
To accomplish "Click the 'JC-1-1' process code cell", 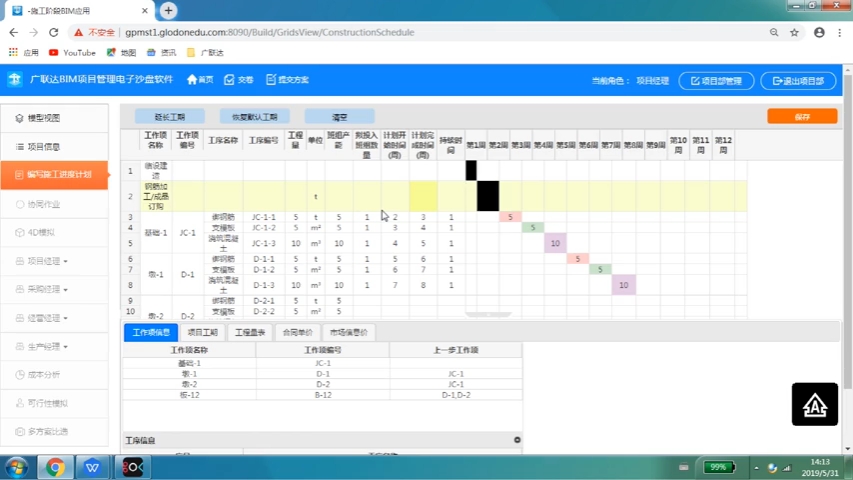I will [x=264, y=217].
